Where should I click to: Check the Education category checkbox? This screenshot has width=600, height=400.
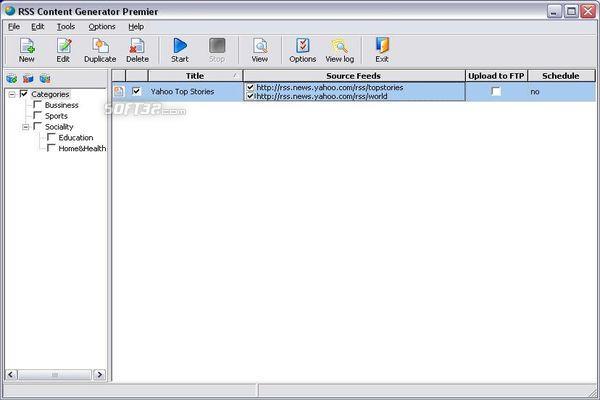51,137
